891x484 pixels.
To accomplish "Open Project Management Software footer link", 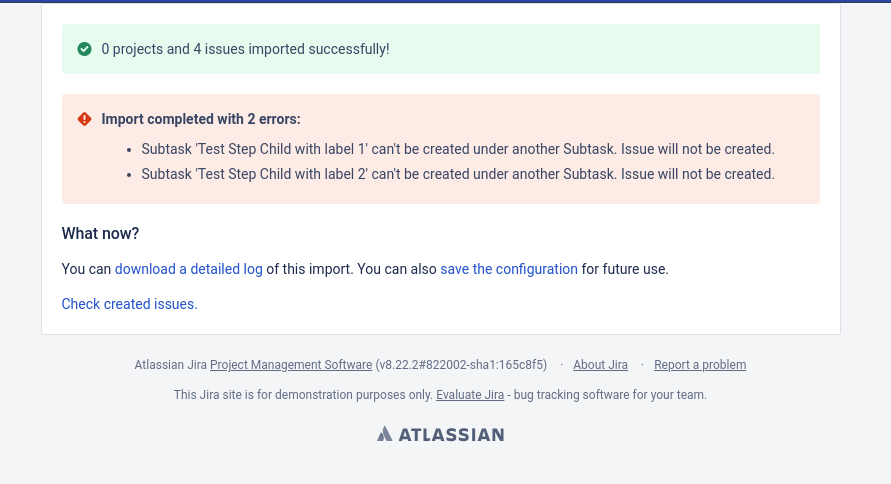I will click(291, 365).
